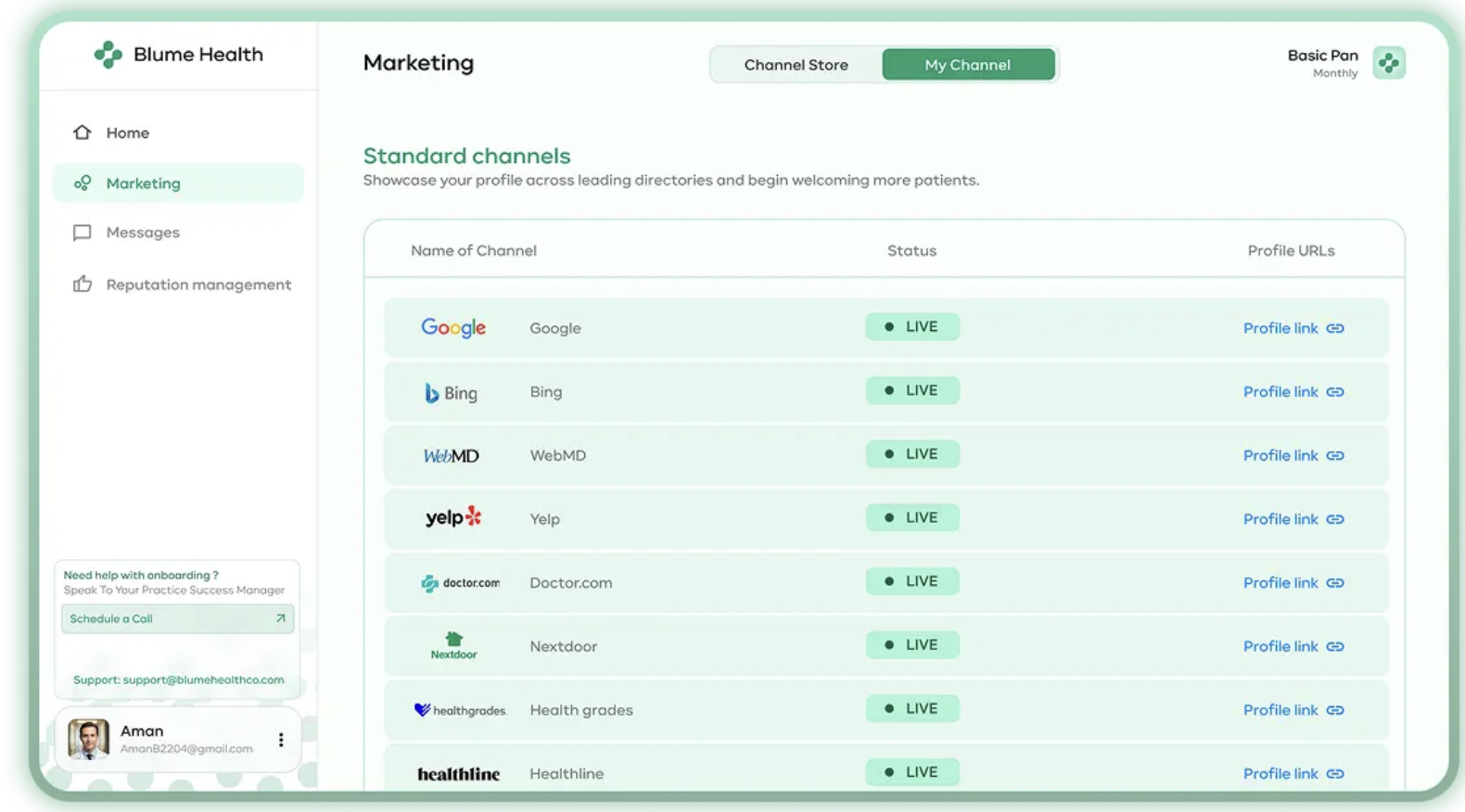Screen dimensions: 1465x812
Task: Open the WebMD Profile link
Action: (x=1293, y=456)
